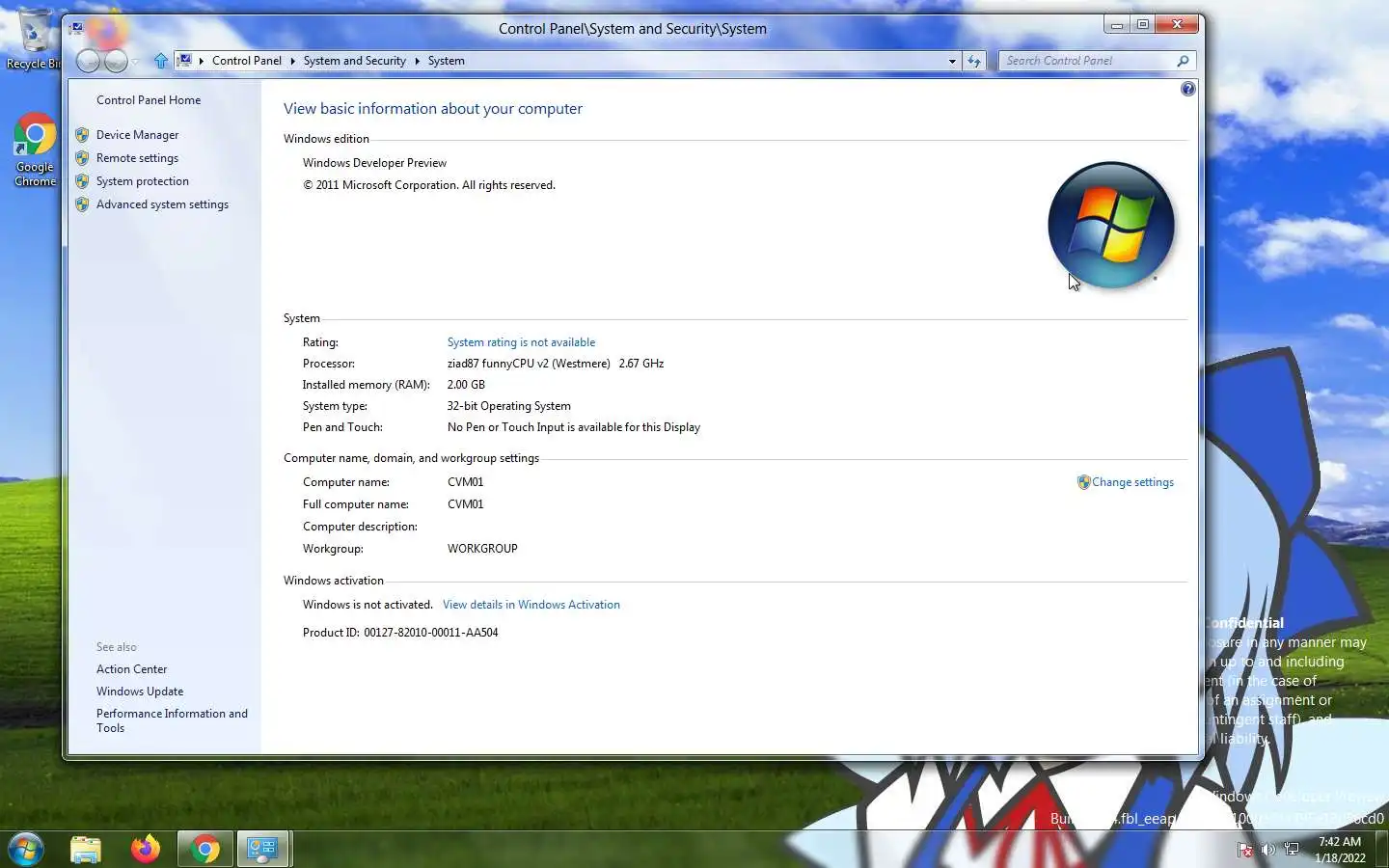The height and width of the screenshot is (868, 1389).
Task: Close the System window
Action: 1177,25
